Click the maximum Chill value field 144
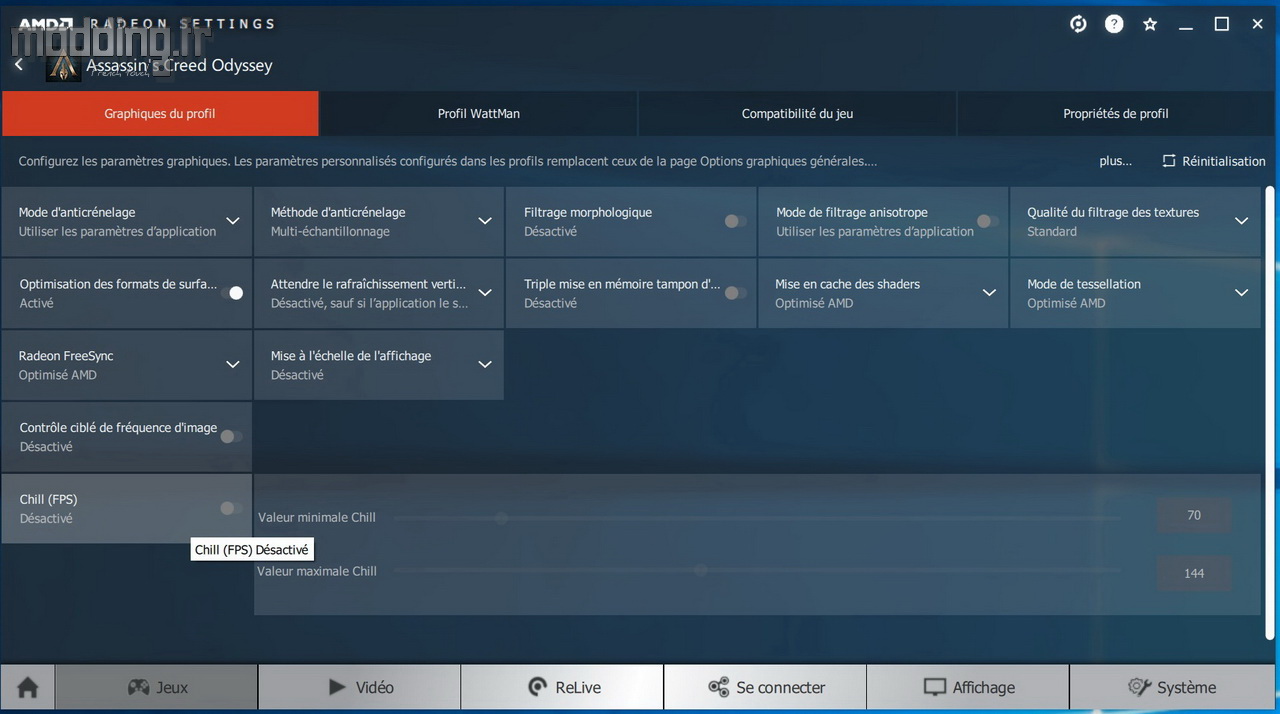 1194,573
